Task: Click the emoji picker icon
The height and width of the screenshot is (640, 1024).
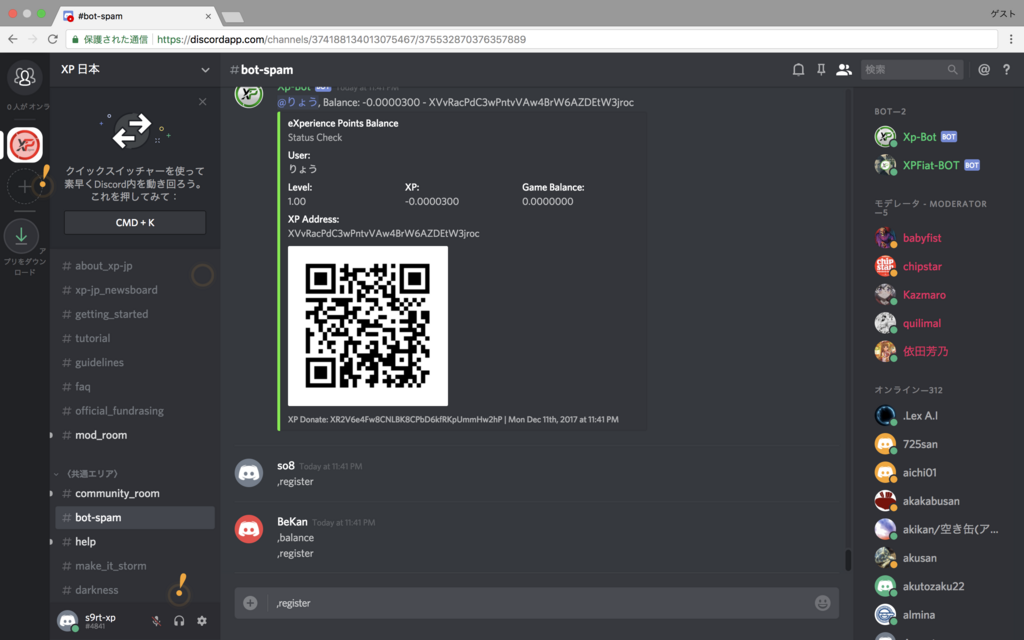Action: 822,603
